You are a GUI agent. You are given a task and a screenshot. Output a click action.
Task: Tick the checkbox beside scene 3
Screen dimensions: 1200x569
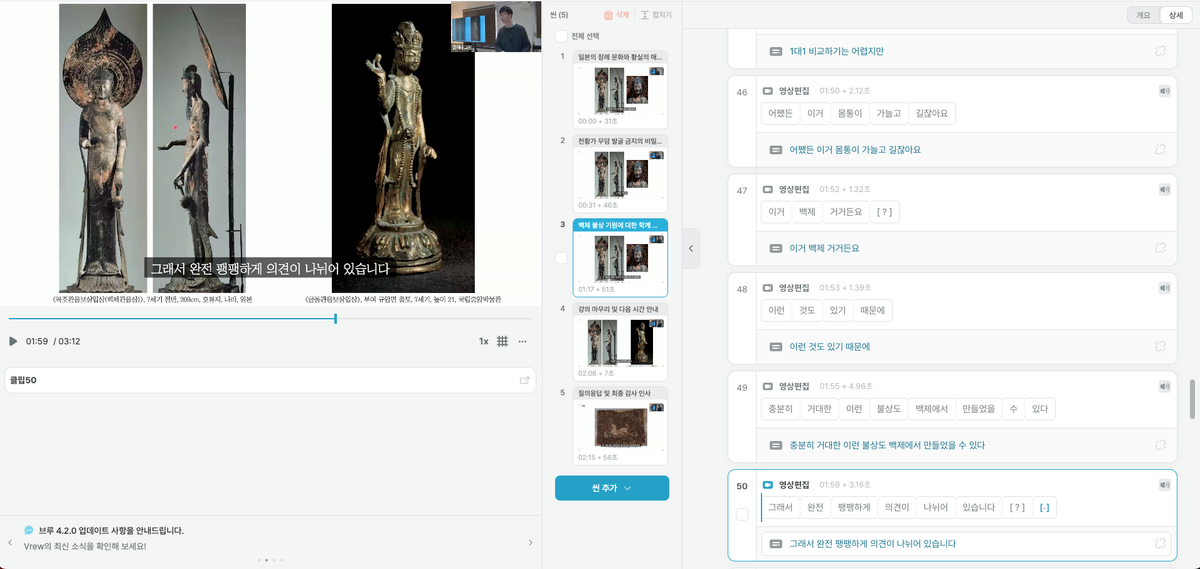(561, 257)
